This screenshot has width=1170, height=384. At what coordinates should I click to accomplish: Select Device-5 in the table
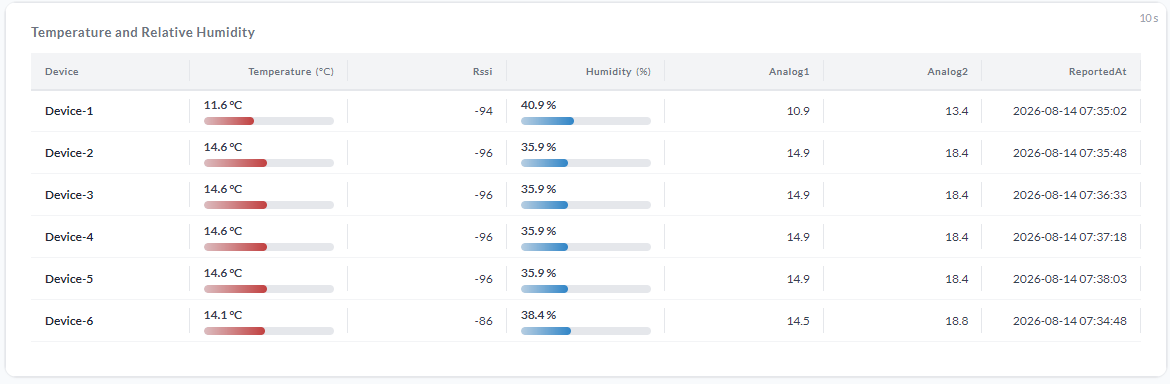click(x=69, y=279)
